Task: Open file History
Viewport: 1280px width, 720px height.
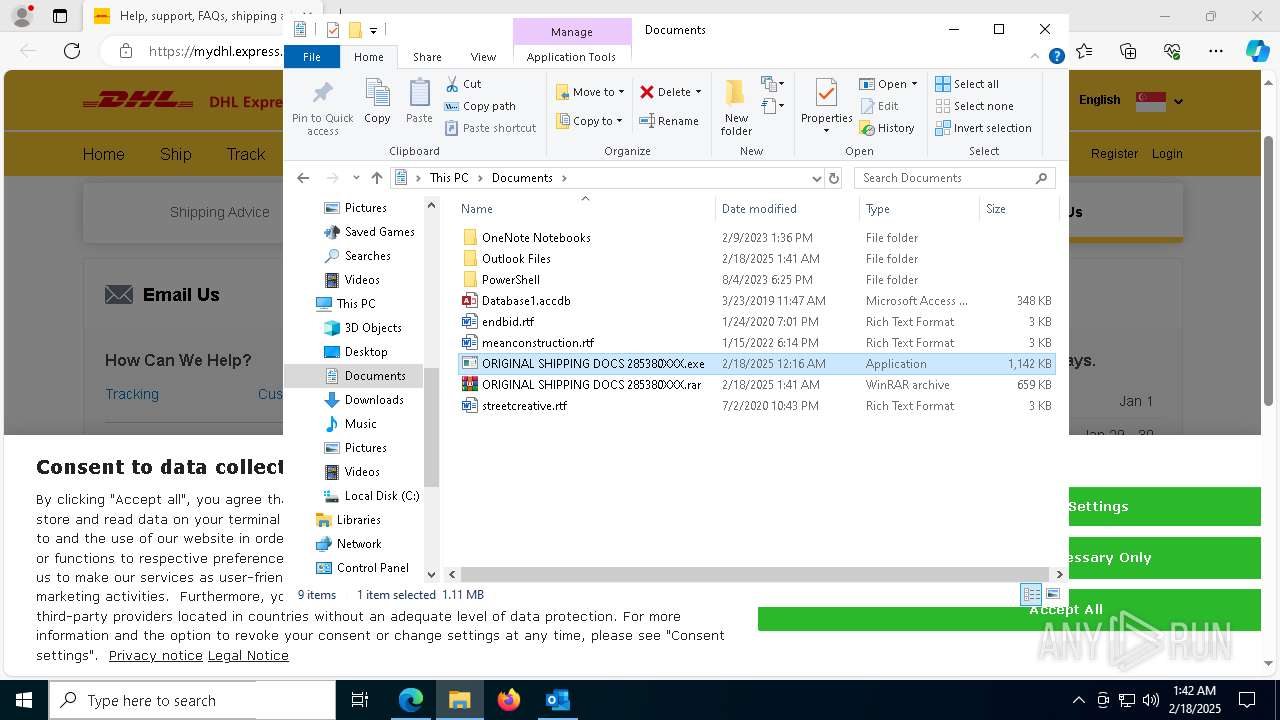Action: [x=887, y=128]
